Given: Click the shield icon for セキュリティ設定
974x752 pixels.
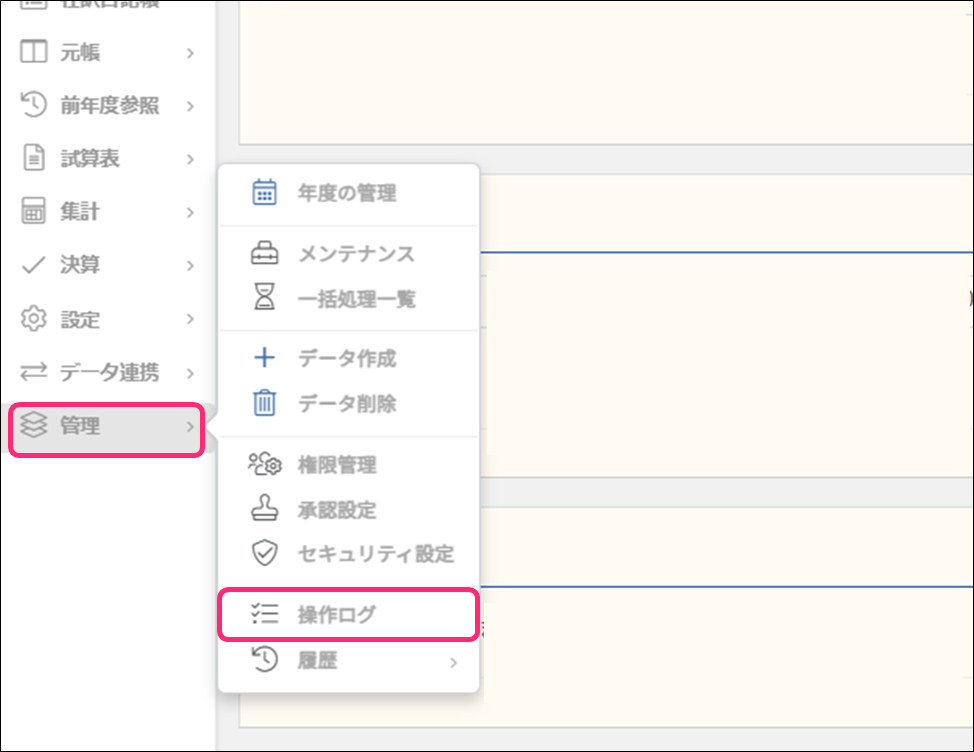Looking at the screenshot, I should pyautogui.click(x=264, y=553).
